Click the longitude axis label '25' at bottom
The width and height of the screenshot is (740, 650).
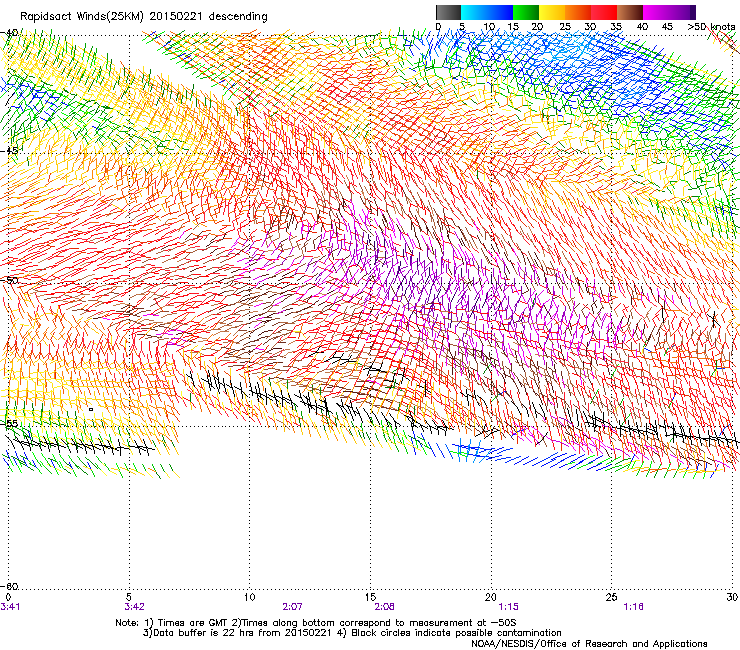(611, 597)
